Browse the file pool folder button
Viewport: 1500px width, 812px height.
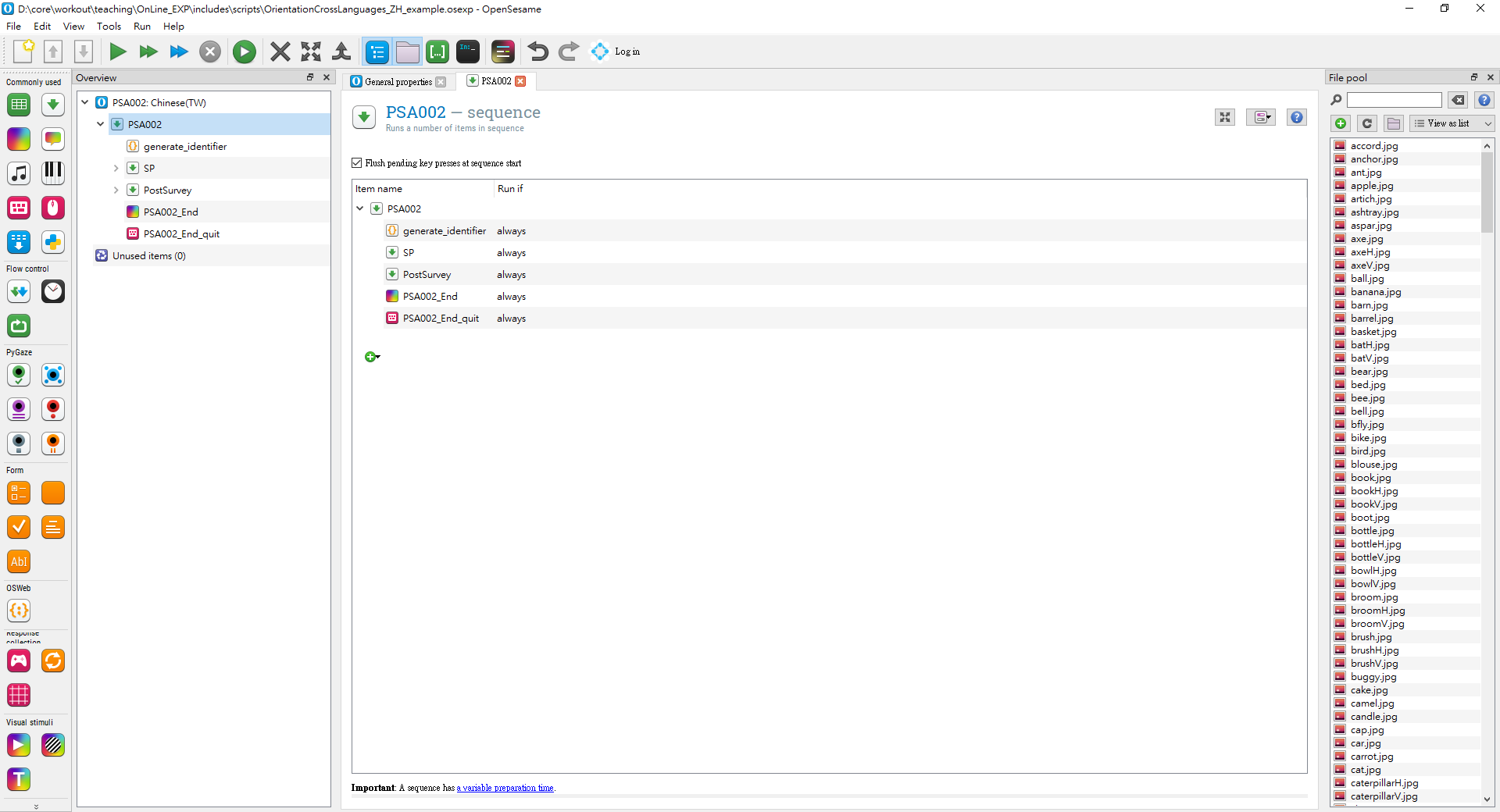(x=1394, y=123)
